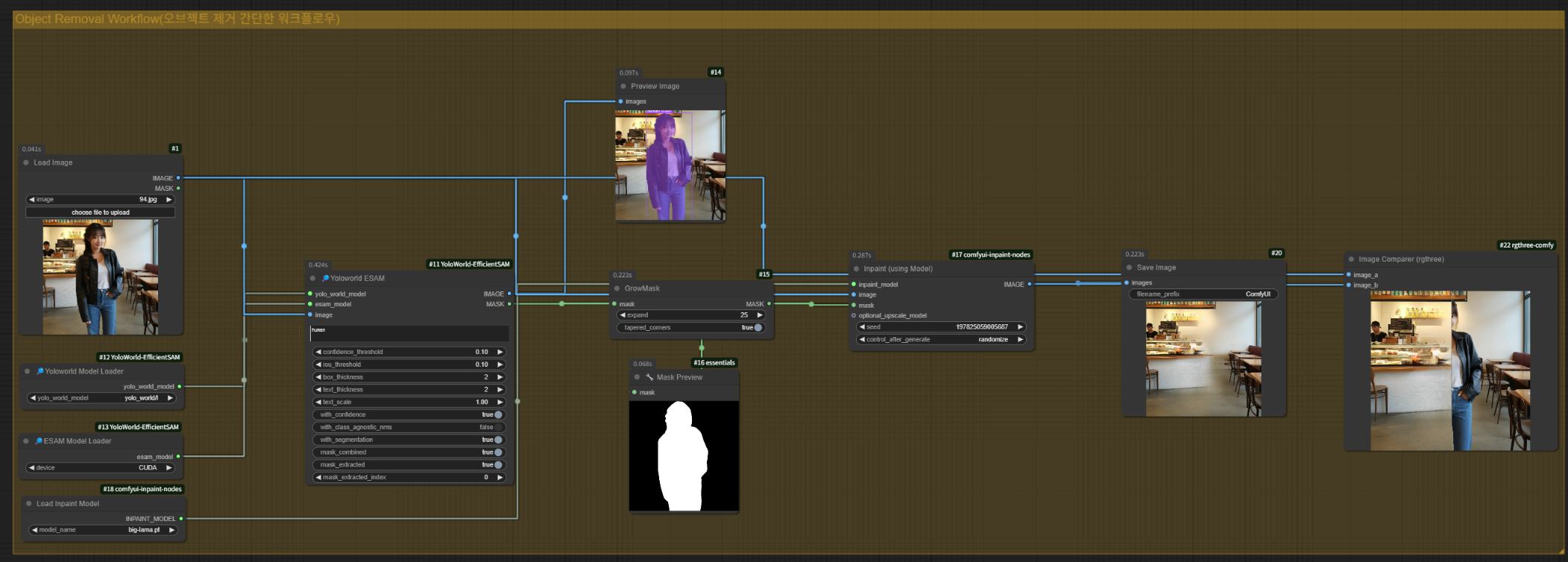Open the model_name big-lama.pt dropdown
The image size is (1568, 562).
coord(104,530)
